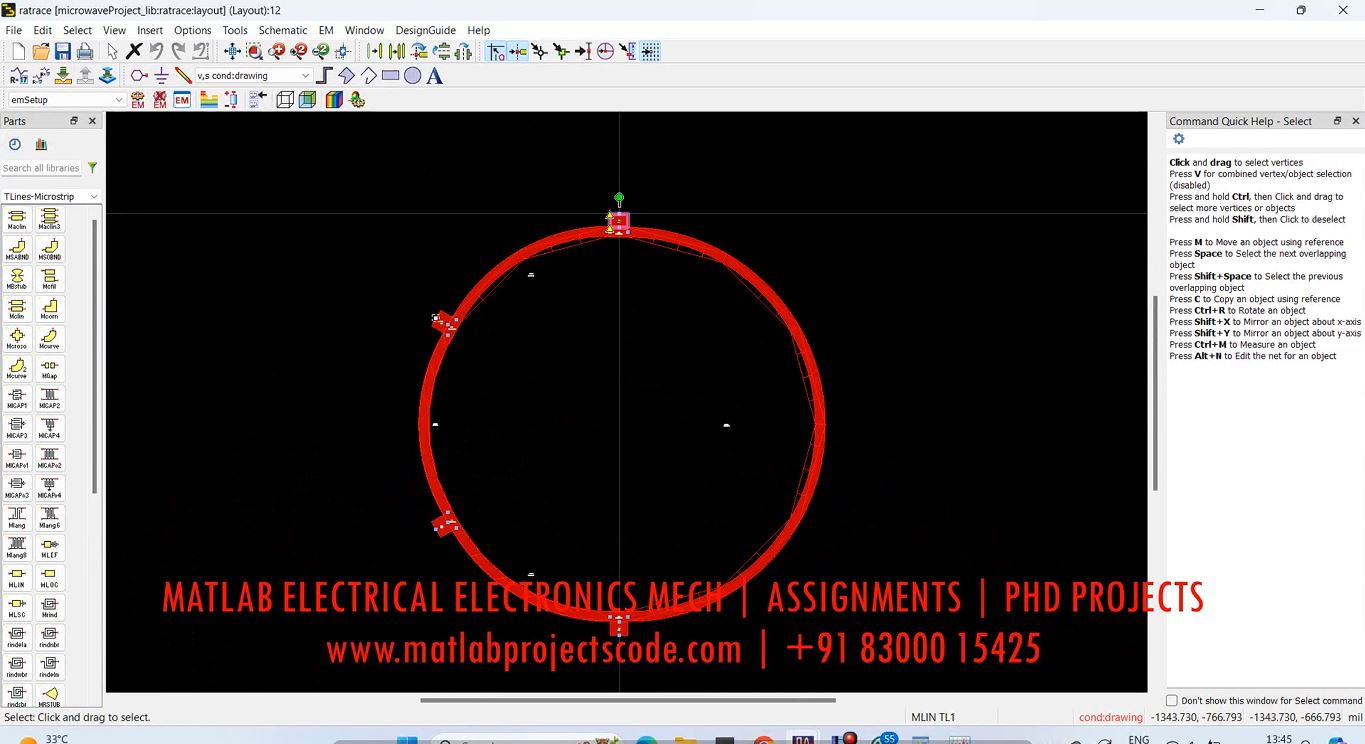Screen dimensions: 1365x744
Task: Toggle the snap to arc center icon
Action: tap(605, 52)
